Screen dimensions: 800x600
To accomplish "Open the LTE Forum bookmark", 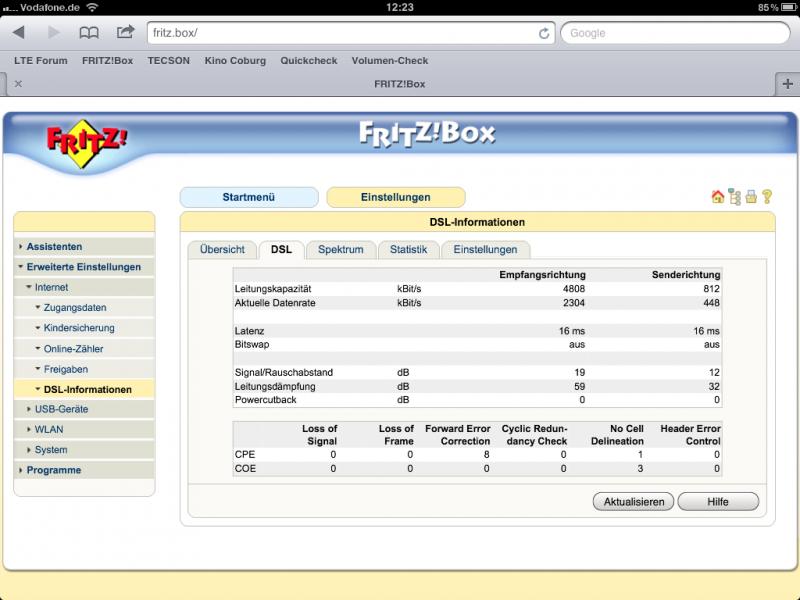I will [x=41, y=61].
